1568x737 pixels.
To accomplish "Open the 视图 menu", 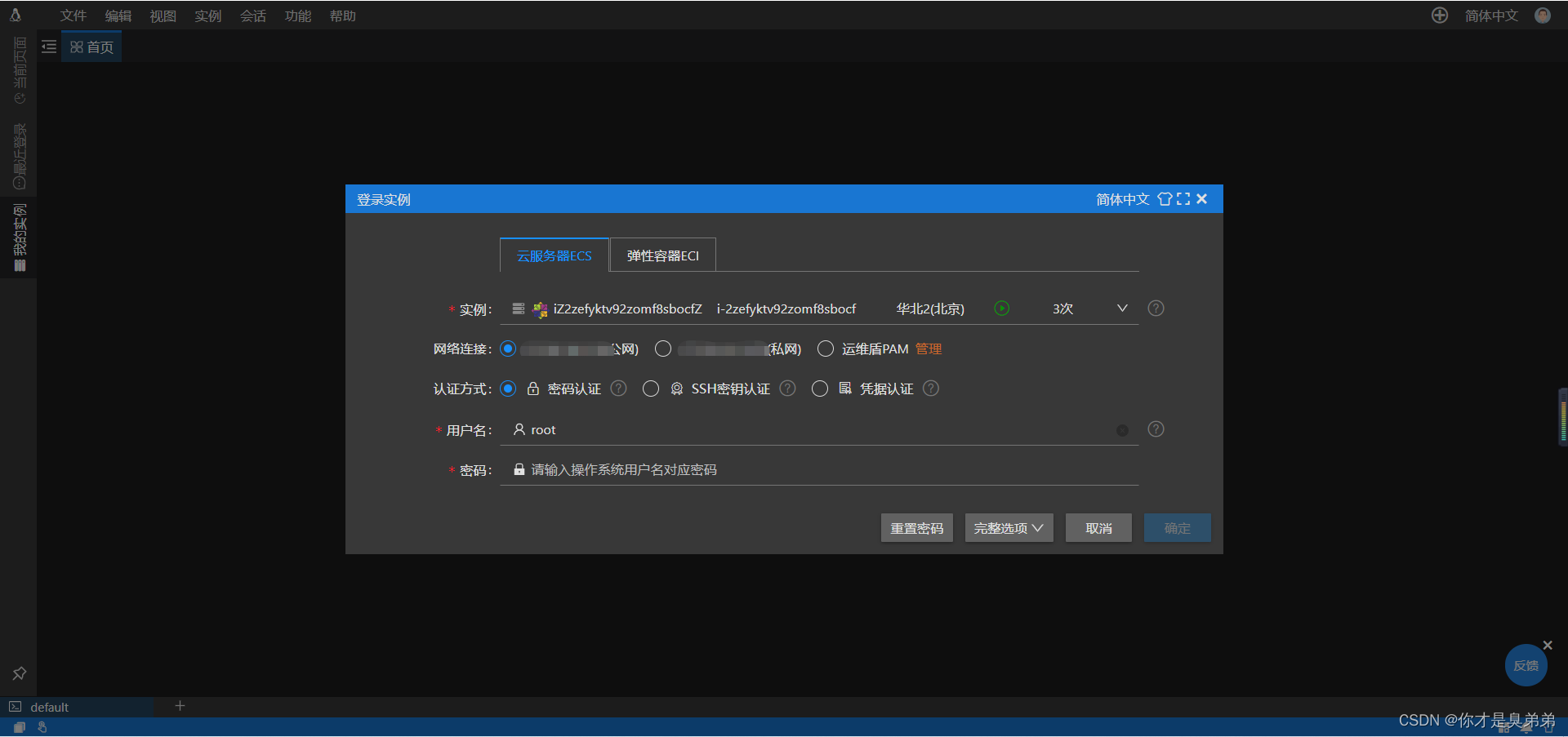I will pos(163,16).
